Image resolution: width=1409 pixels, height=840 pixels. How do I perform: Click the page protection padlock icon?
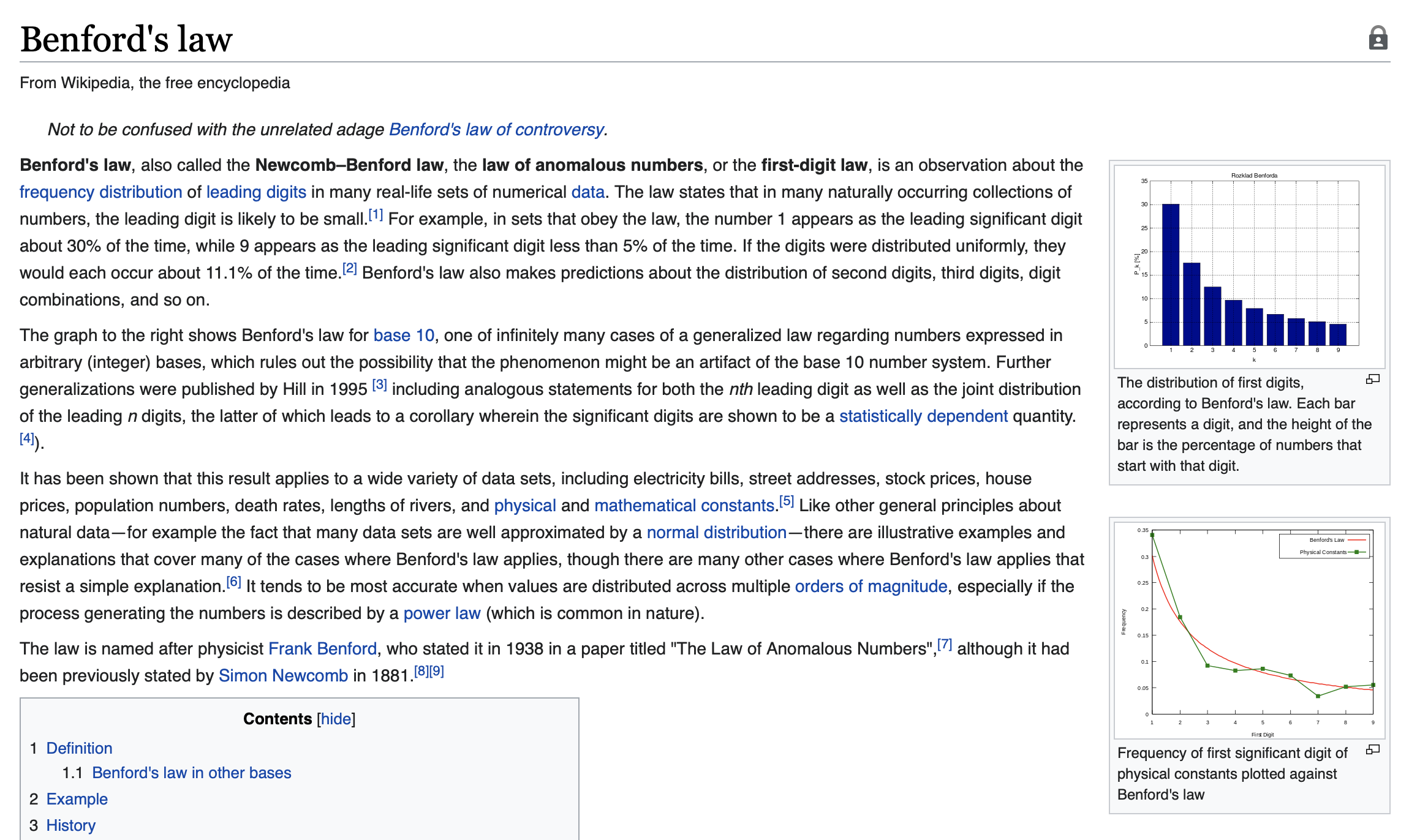click(1378, 38)
